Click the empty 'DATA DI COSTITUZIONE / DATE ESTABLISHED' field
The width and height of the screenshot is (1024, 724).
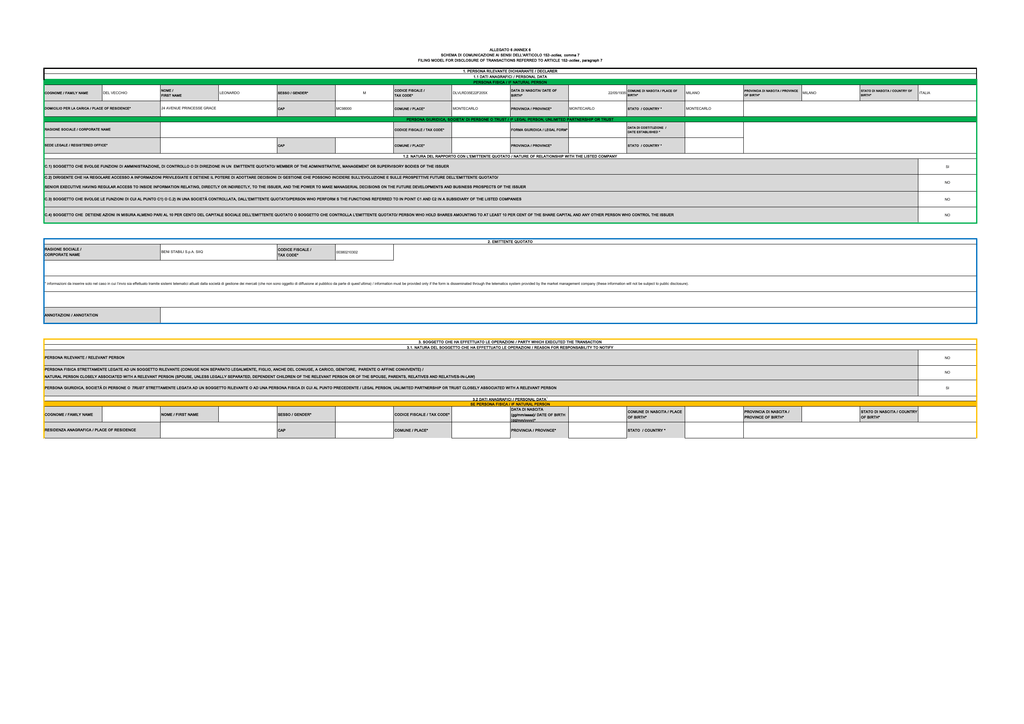[x=714, y=129]
